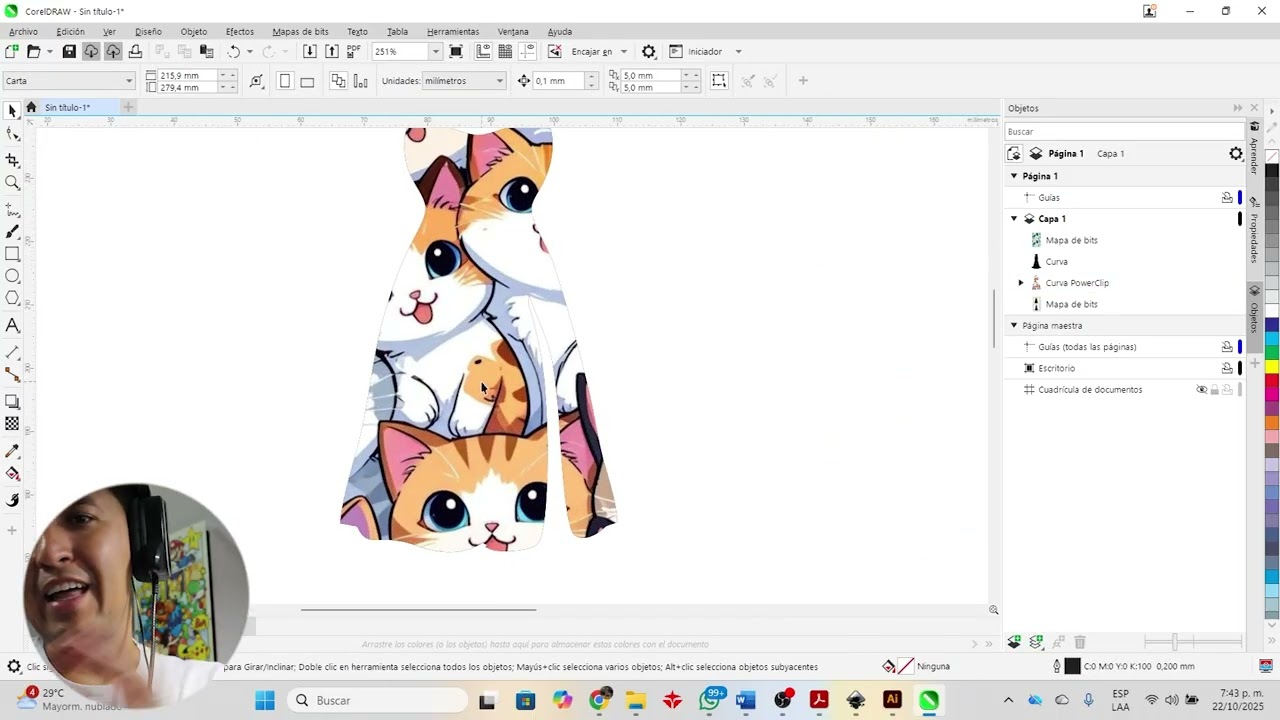Activate the Text tool

(x=12, y=326)
